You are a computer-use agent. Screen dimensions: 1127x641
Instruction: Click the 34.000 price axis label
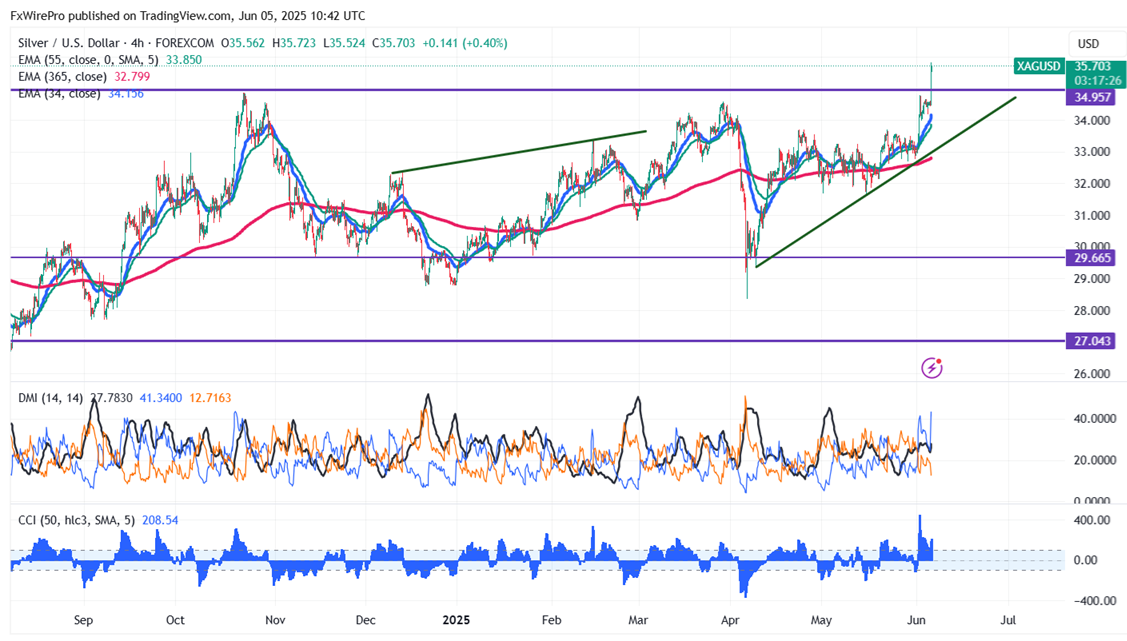[x=1092, y=121]
